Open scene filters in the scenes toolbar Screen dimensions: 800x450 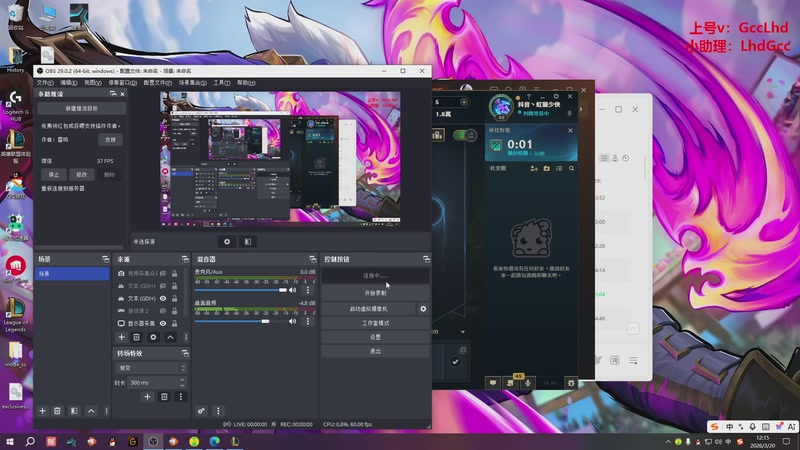point(74,411)
